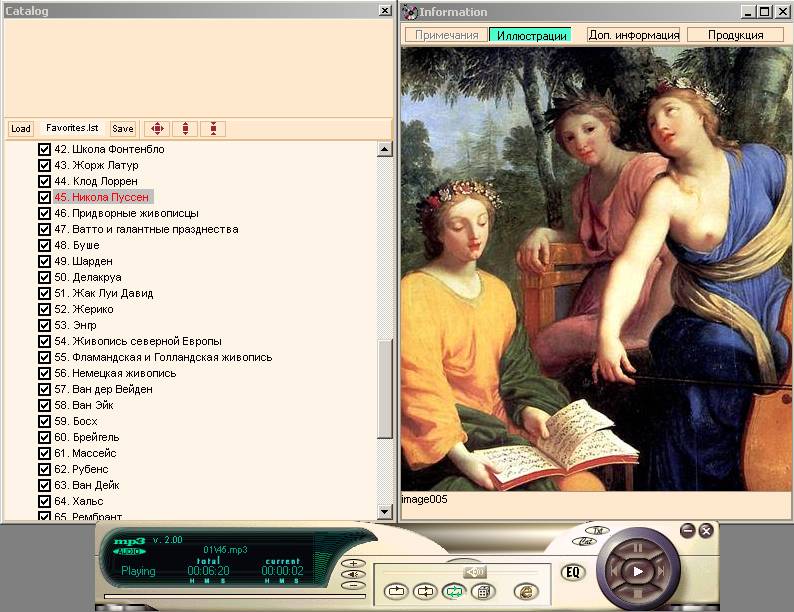The image size is (794, 612).
Task: Switch to the Иллюстрации tab
Action: (531, 35)
